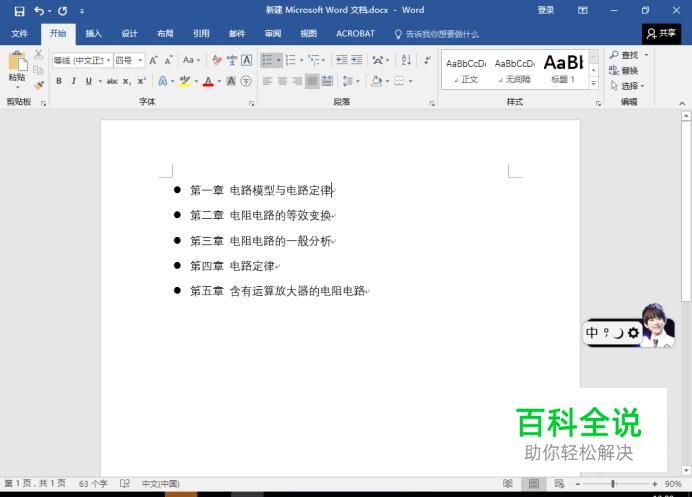Open the font name dropdown
The image size is (692, 497).
point(109,60)
